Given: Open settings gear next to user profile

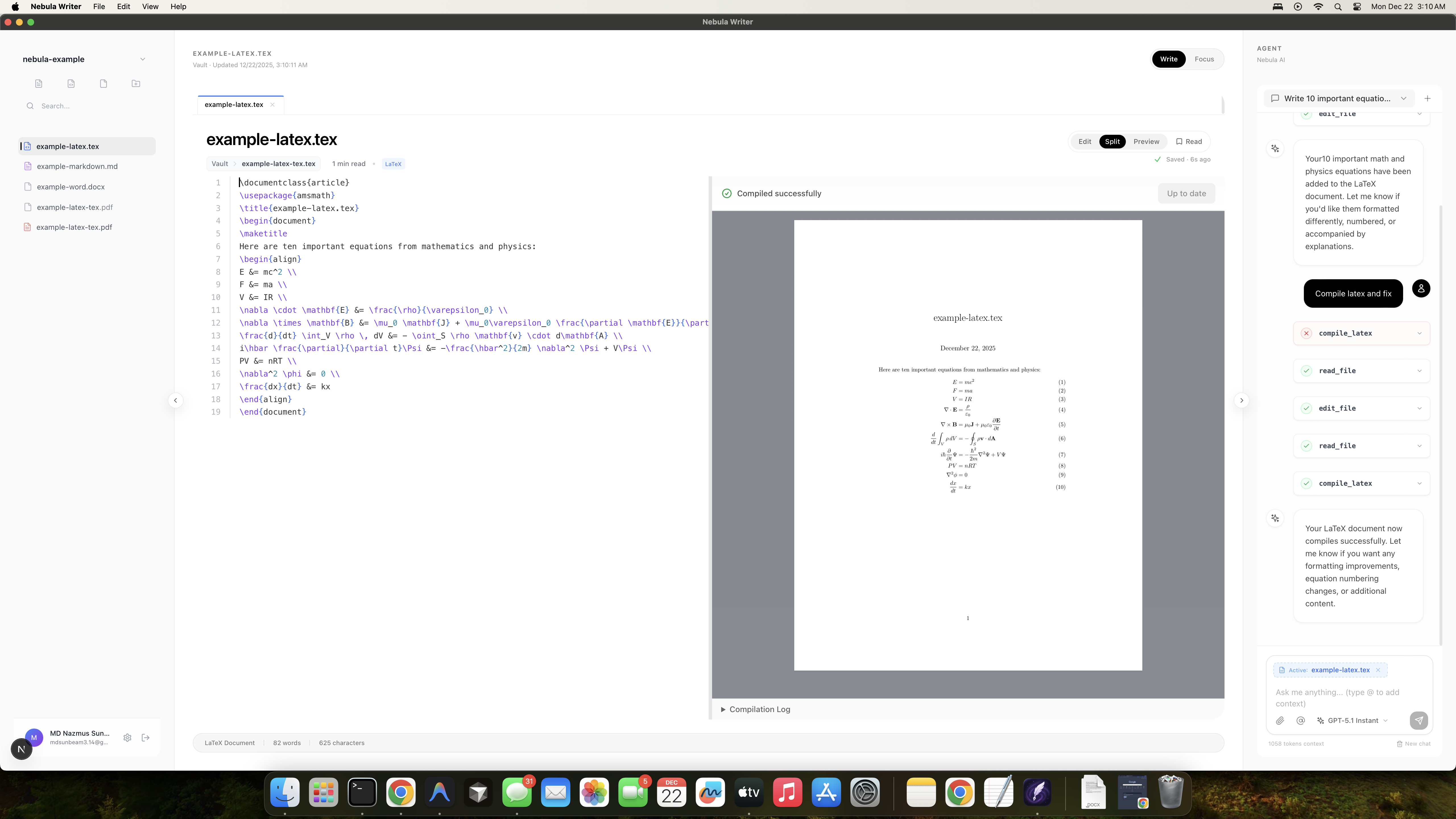Looking at the screenshot, I should pos(127,738).
